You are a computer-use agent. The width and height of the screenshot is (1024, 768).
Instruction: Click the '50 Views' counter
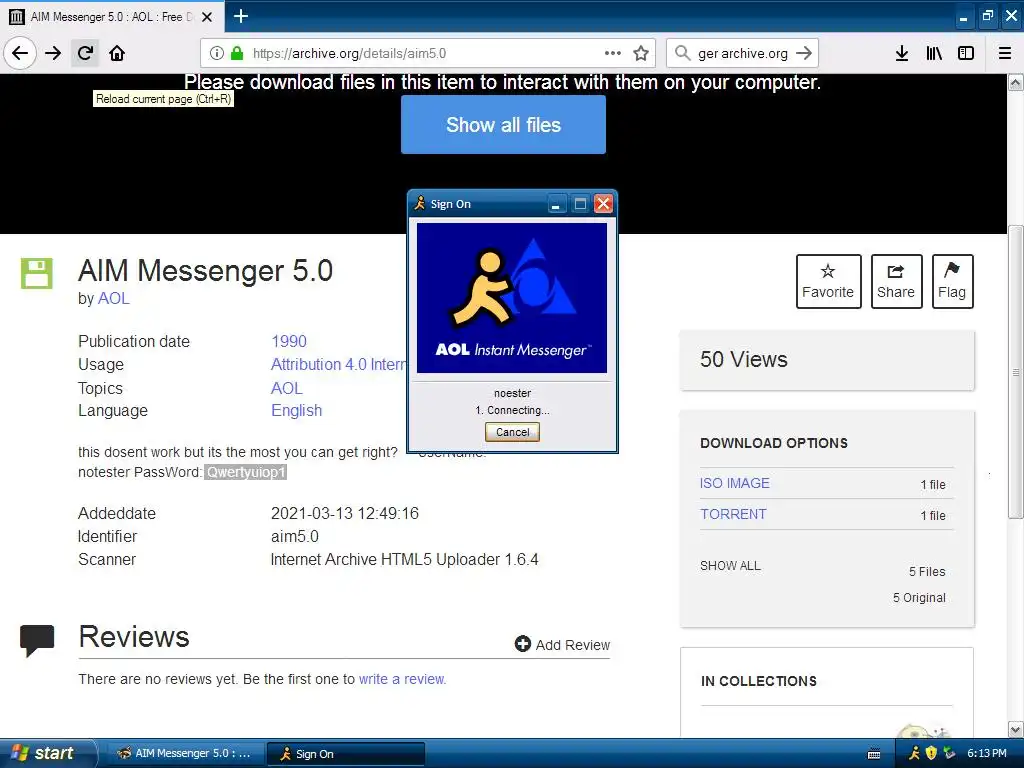[744, 359]
